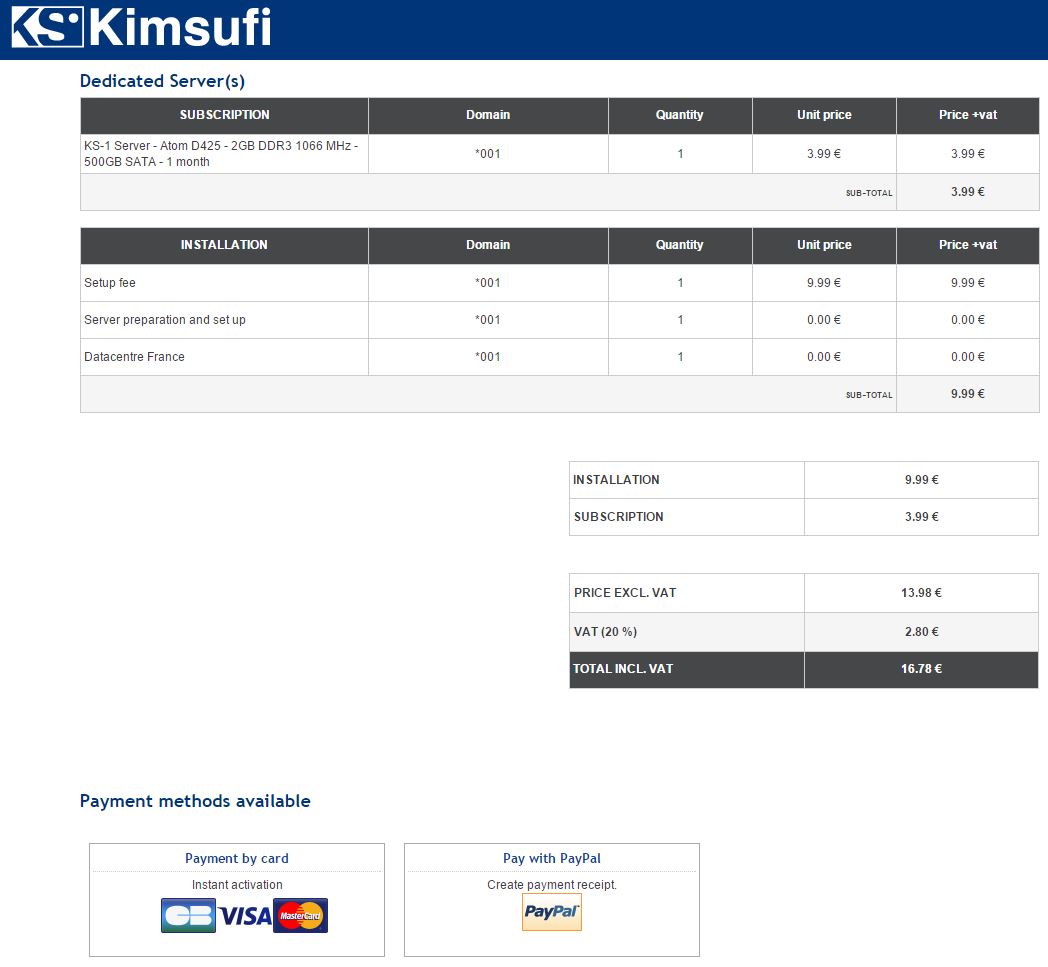
Task: Click 'TOTAL INCL. VAT' label
Action: [623, 669]
